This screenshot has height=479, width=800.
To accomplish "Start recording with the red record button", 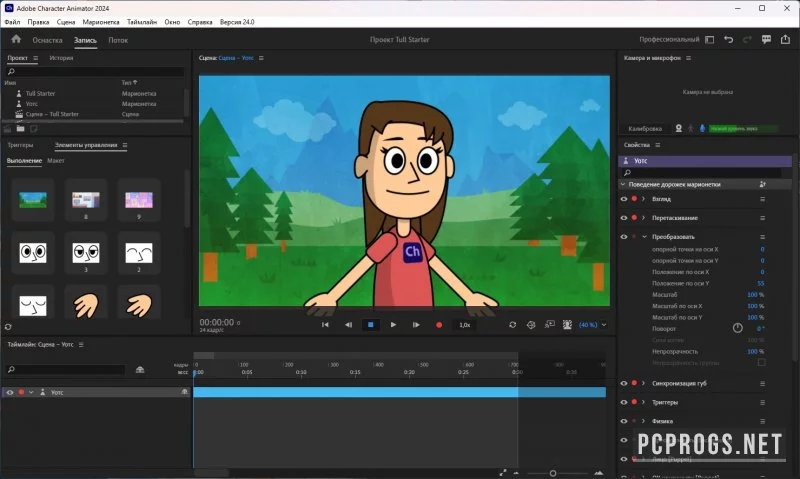I will pos(439,324).
